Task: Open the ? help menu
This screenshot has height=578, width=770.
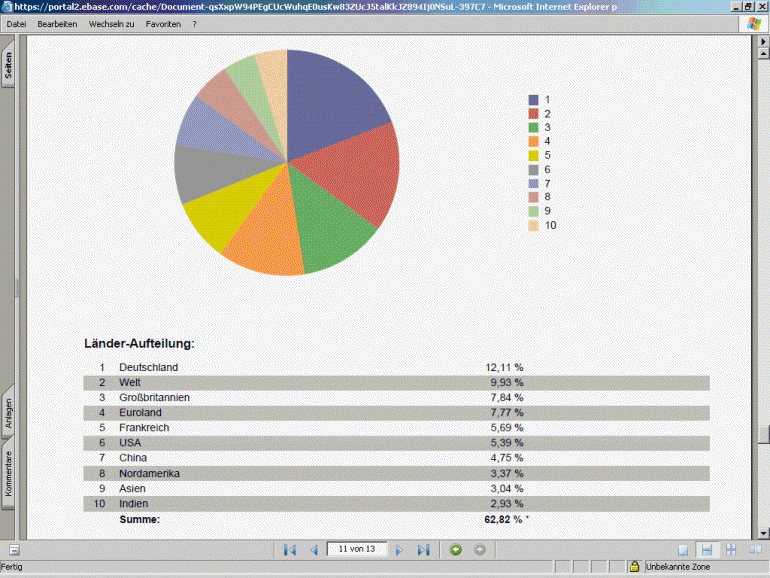Action: click(x=194, y=24)
